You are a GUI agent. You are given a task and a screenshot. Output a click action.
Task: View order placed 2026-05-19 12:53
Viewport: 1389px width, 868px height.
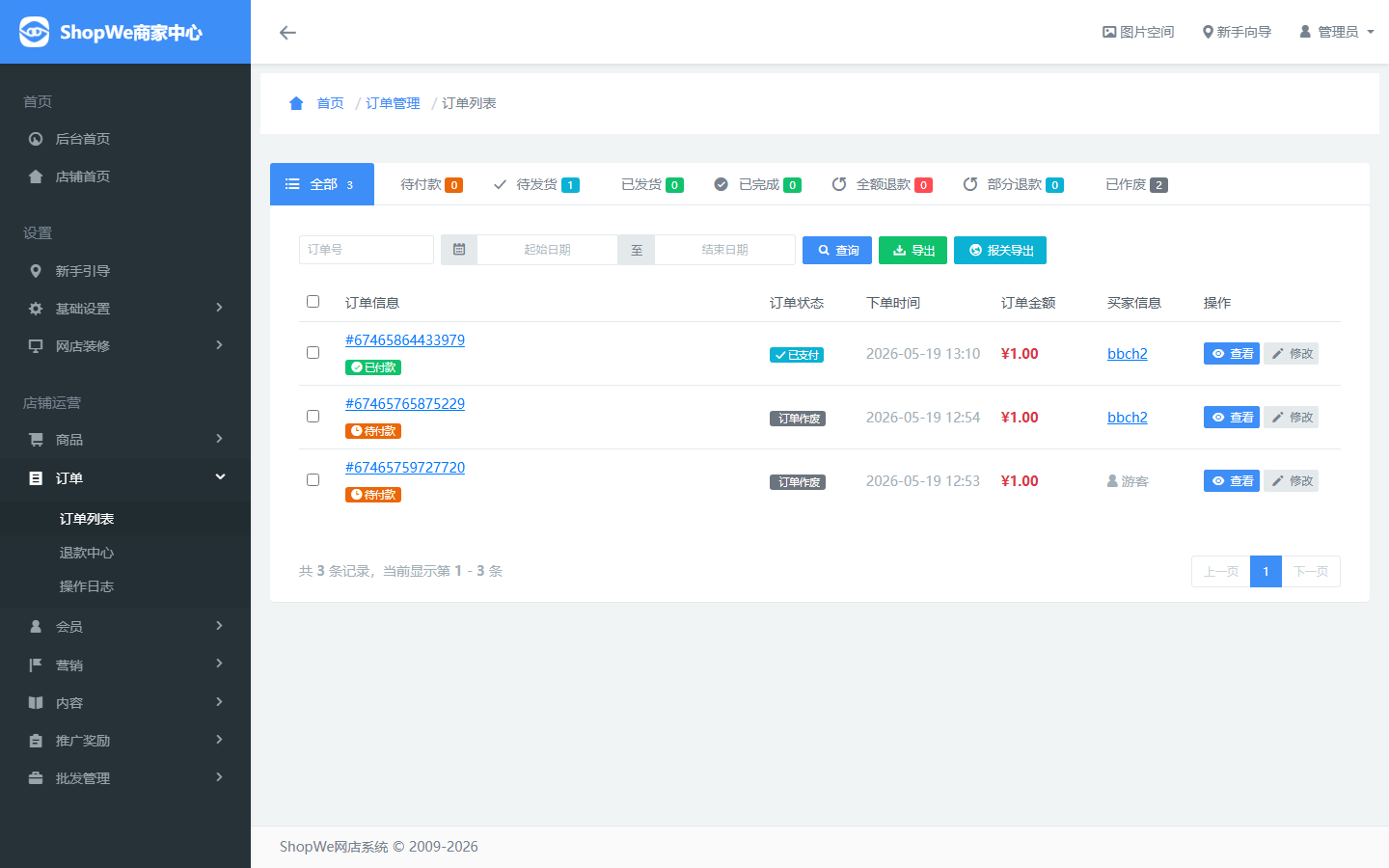click(x=1232, y=481)
